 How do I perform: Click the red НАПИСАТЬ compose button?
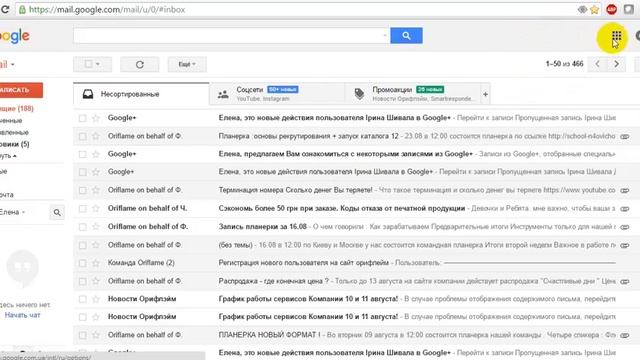[x=20, y=90]
